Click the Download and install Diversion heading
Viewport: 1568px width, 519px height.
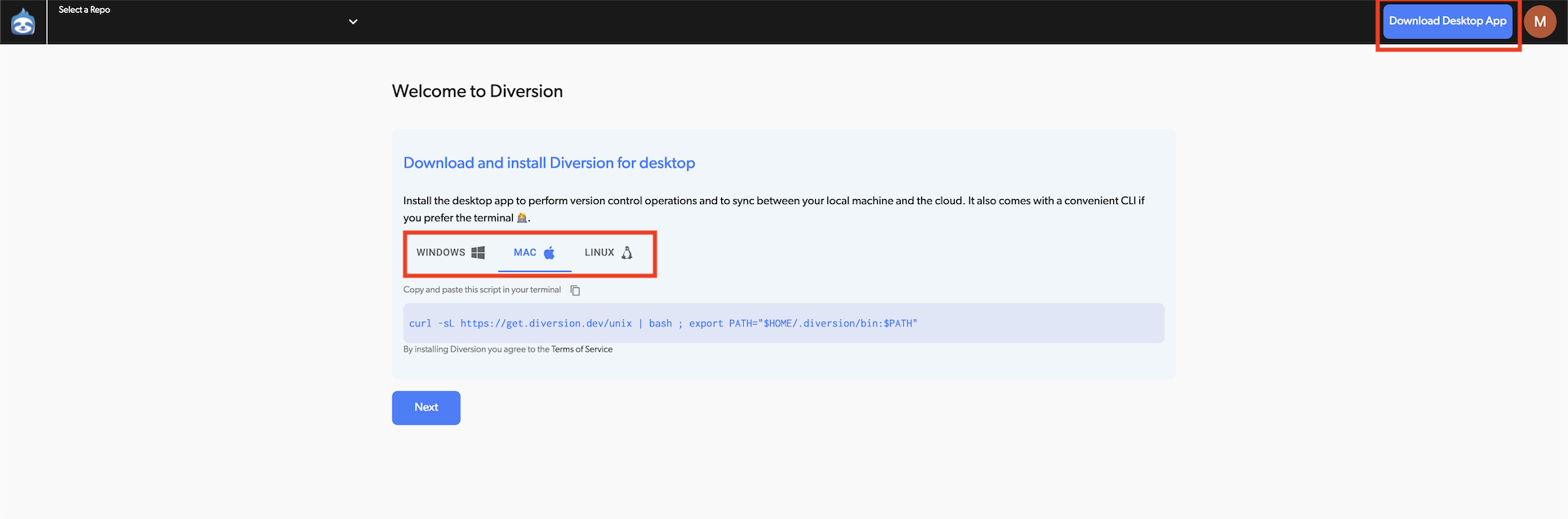pyautogui.click(x=549, y=163)
